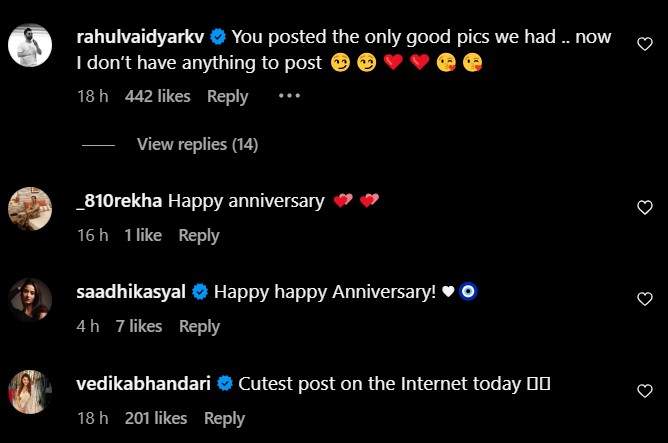Viewport: 668px width, 443px height.
Task: Expand View replies (14)
Action: [x=197, y=145]
